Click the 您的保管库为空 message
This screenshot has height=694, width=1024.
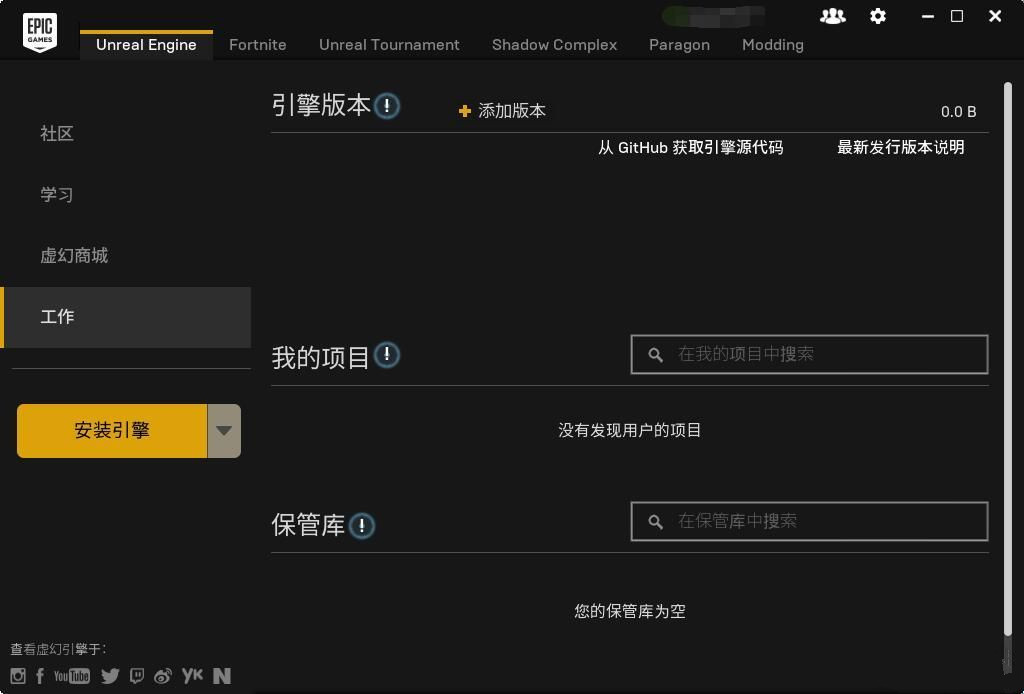click(x=630, y=611)
